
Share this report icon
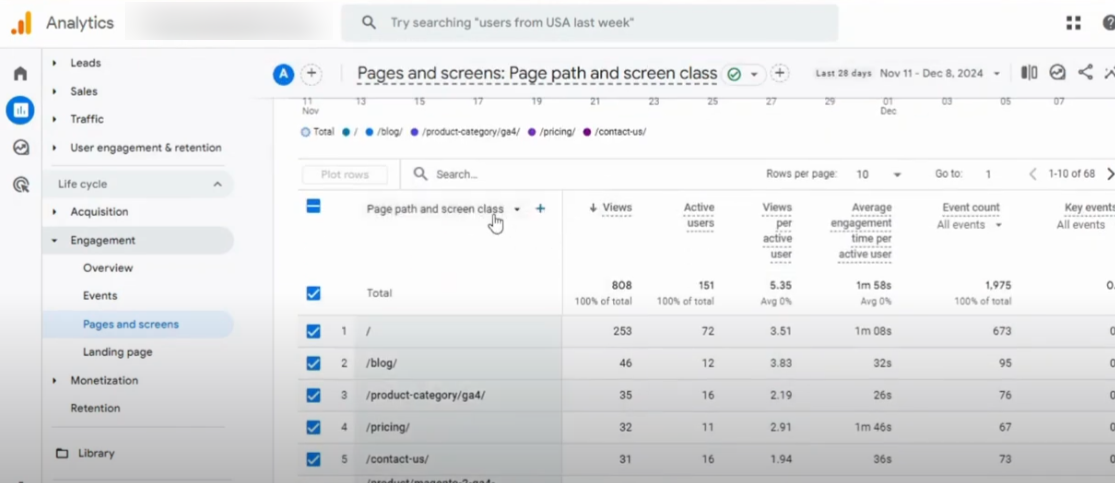[1085, 72]
